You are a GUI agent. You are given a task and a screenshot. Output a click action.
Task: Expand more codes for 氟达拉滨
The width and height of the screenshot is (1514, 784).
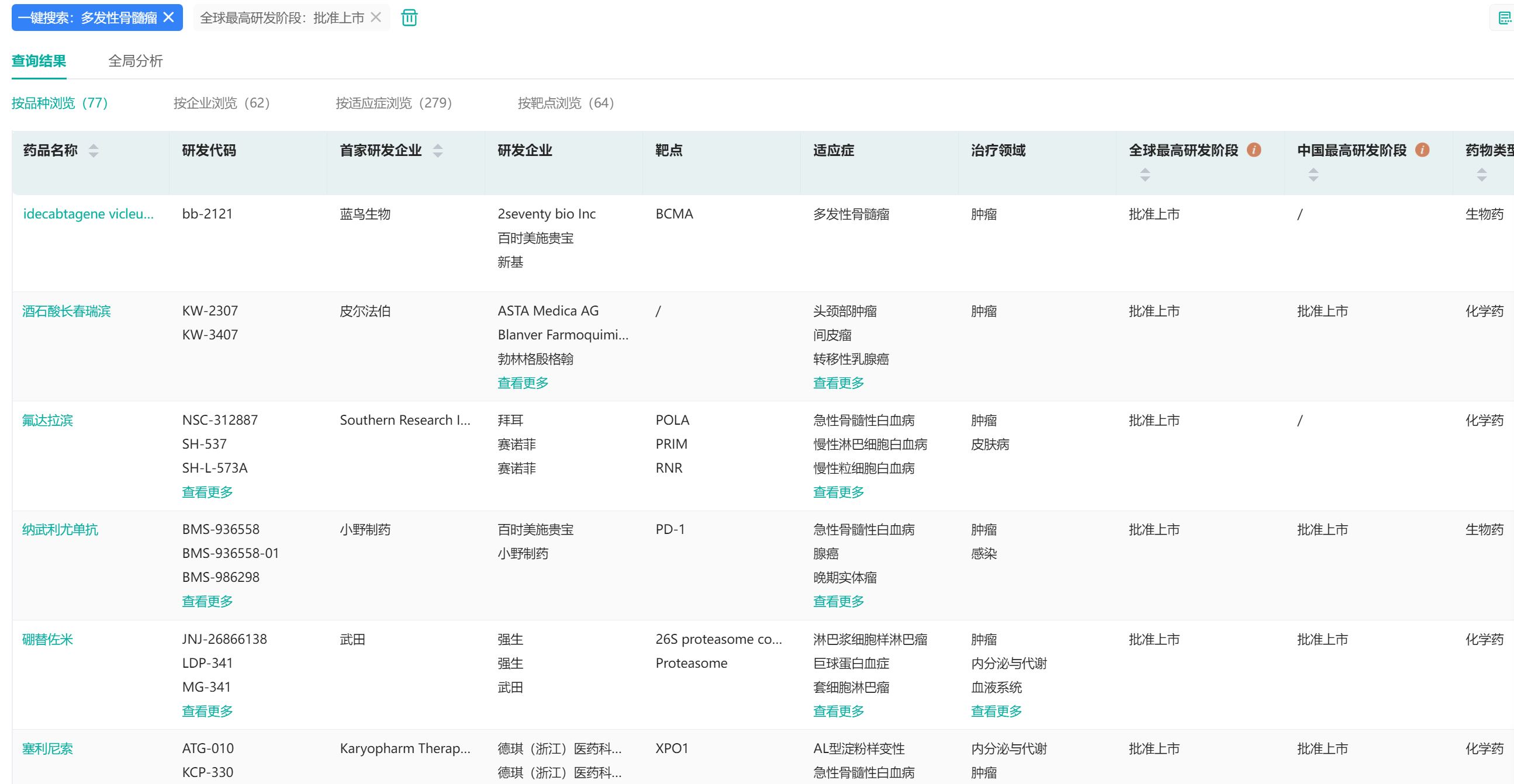(x=207, y=492)
